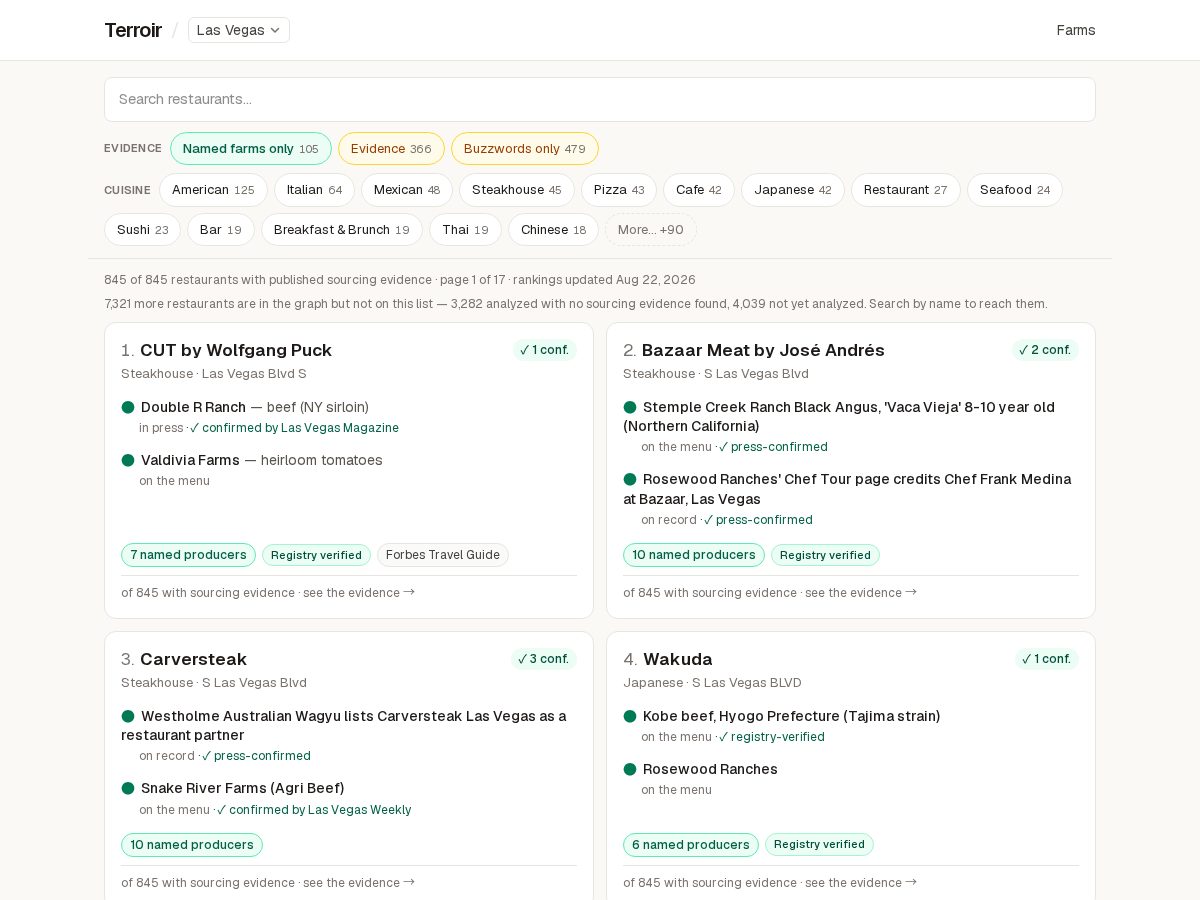Select the Restaurant 27 chip
Viewport: 1200px width, 900px height.
[x=906, y=190]
